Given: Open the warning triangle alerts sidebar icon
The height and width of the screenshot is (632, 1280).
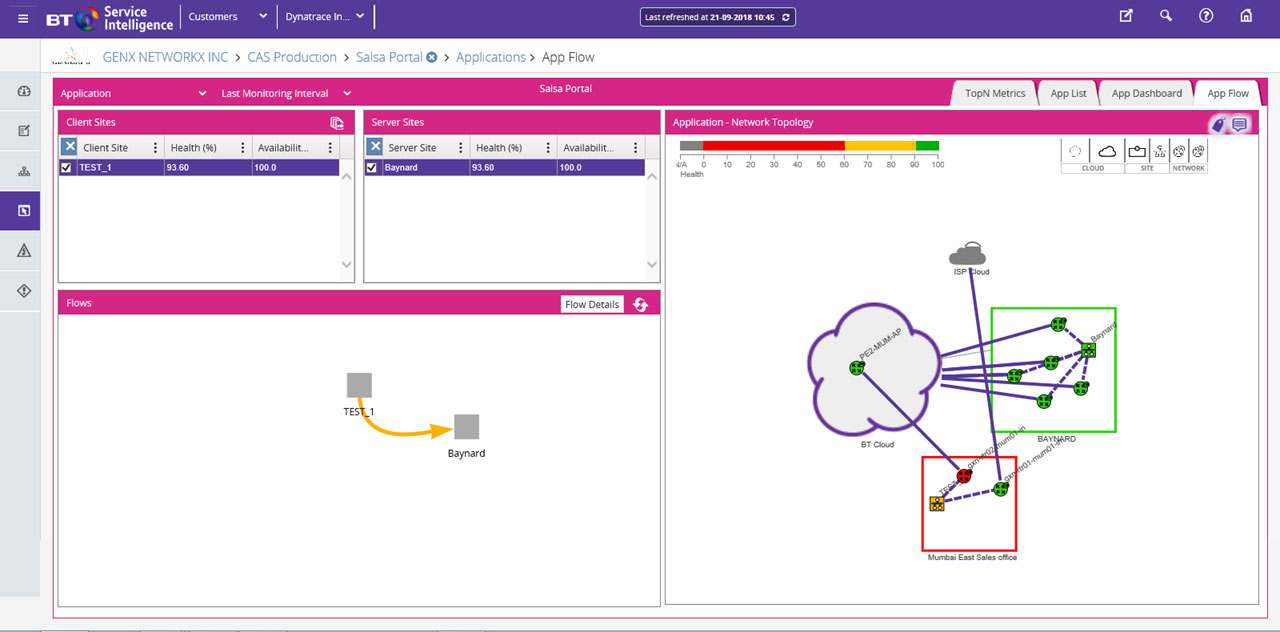Looking at the screenshot, I should (24, 251).
